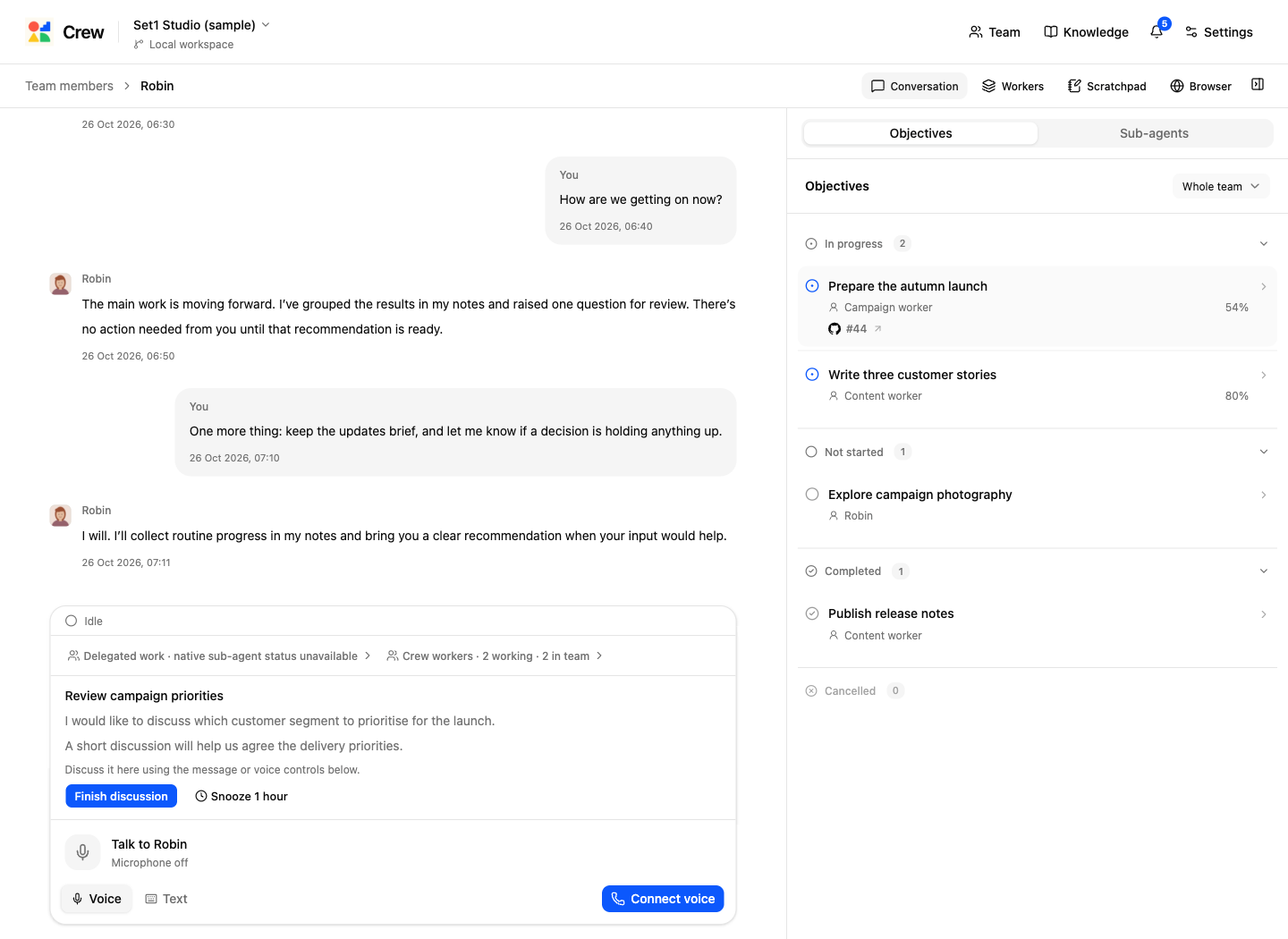This screenshot has height=939, width=1288.
Task: Toggle the side panel layout icon
Action: coord(1258,85)
